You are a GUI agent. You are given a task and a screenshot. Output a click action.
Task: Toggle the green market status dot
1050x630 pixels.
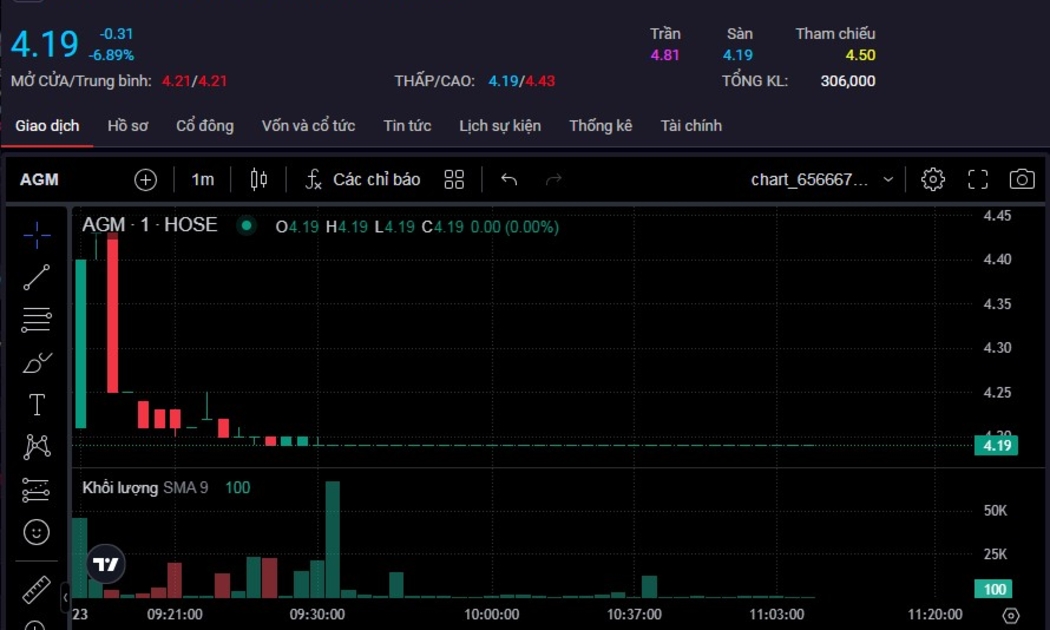click(246, 226)
